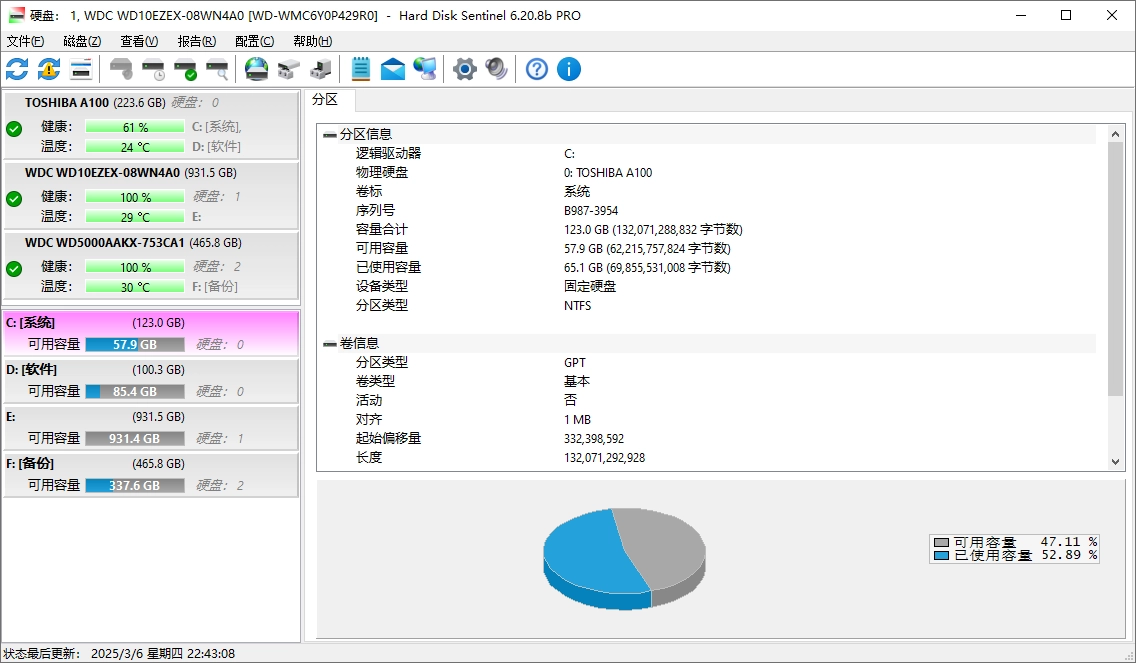Open the blue notepad report icon
The image size is (1136, 663).
coord(361,69)
